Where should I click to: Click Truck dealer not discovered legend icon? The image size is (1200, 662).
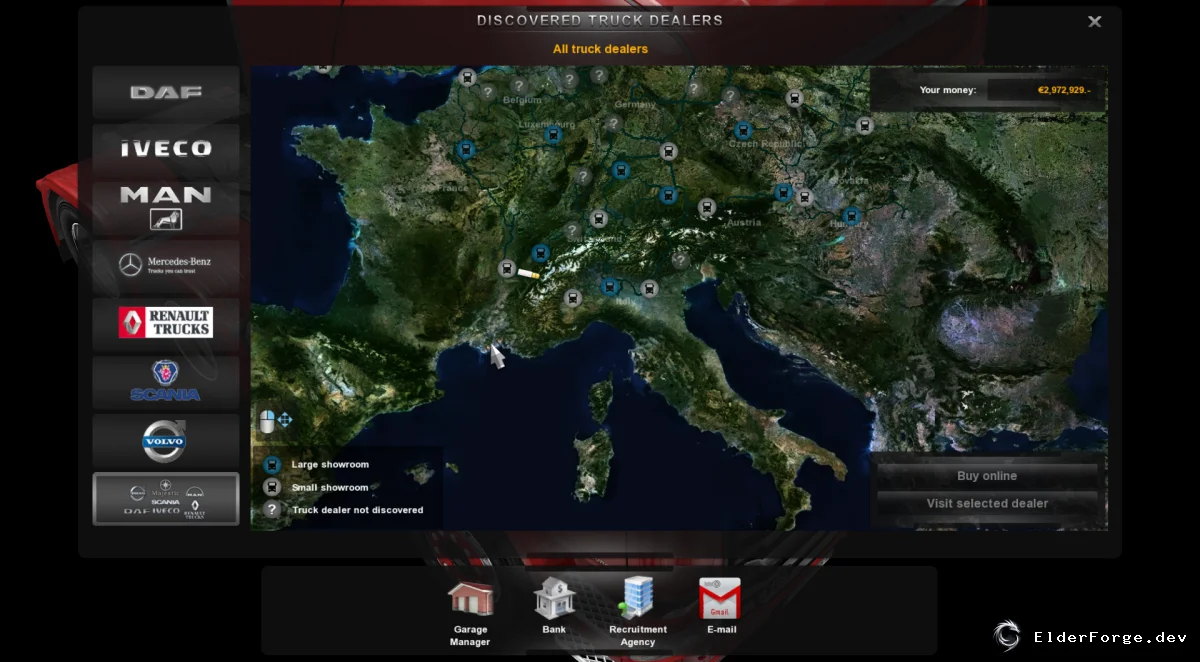[x=271, y=509]
